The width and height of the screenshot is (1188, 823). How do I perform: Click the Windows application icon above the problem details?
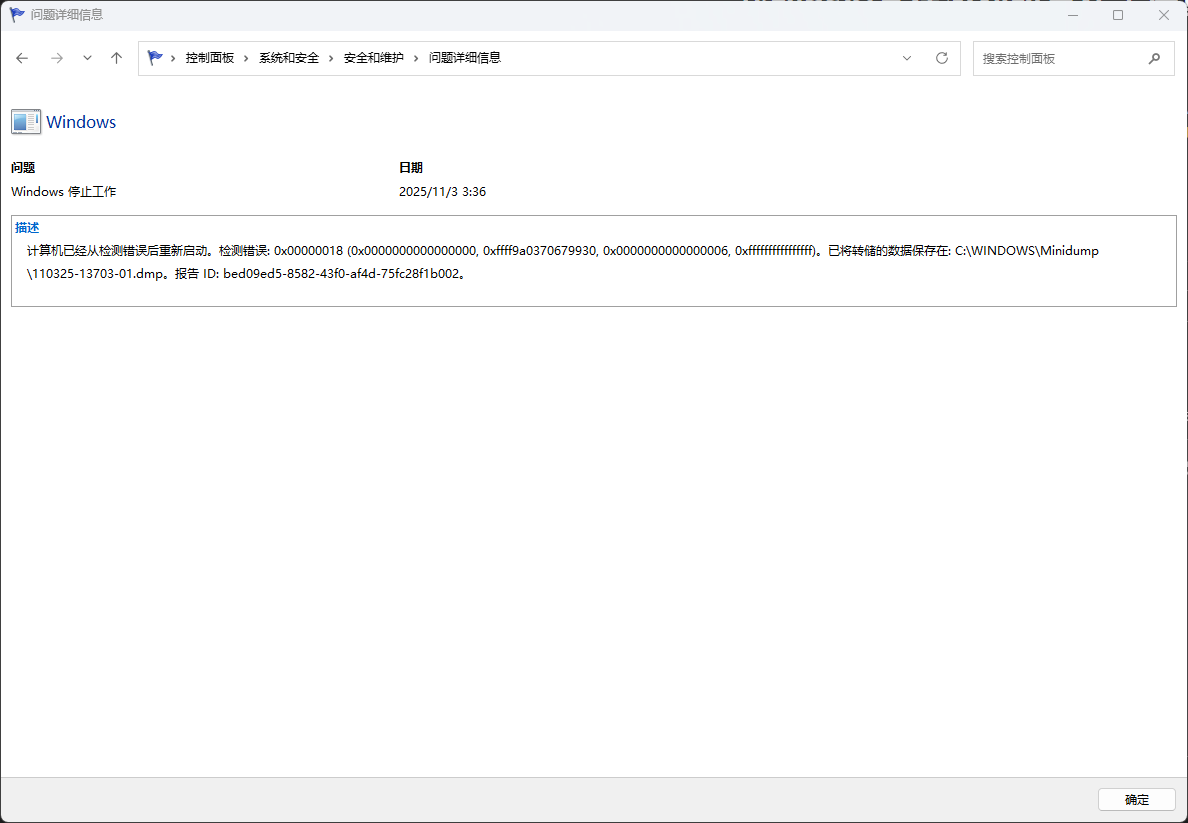pos(25,121)
